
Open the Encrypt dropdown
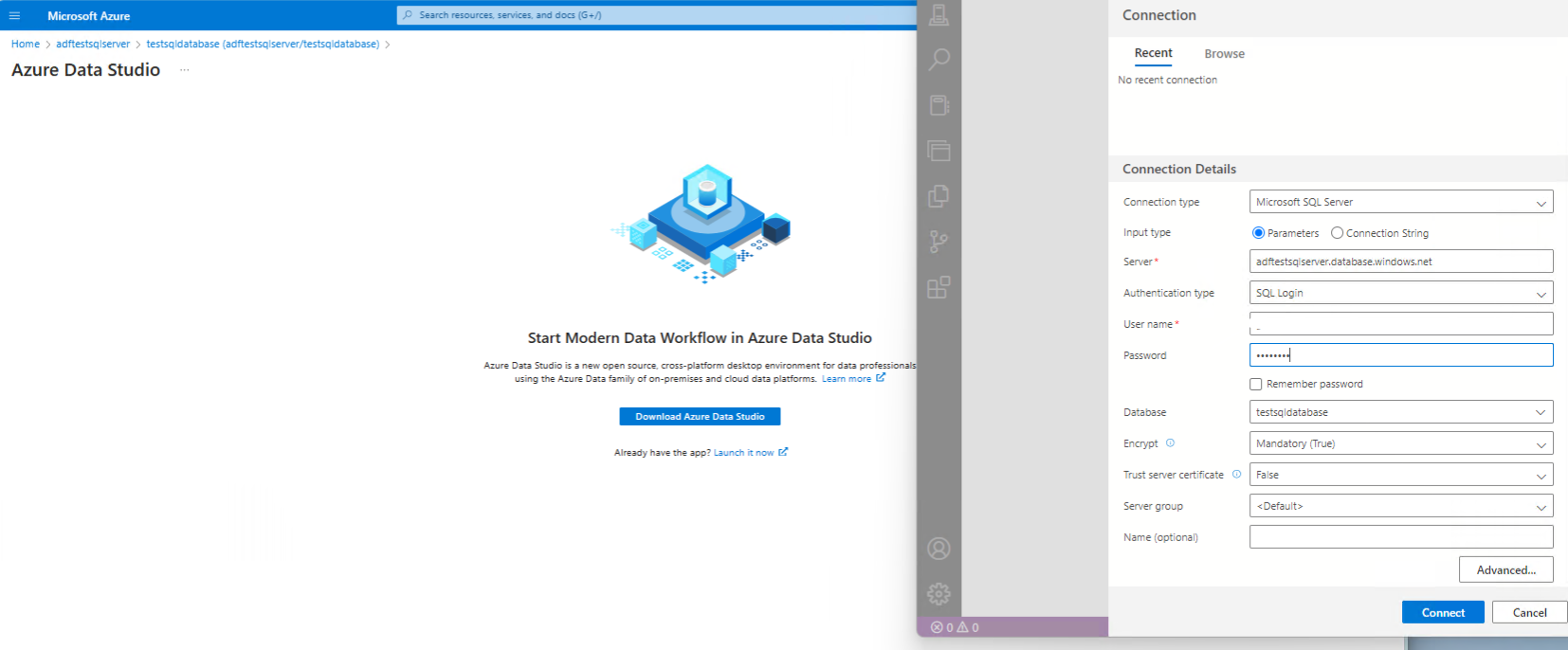1401,443
